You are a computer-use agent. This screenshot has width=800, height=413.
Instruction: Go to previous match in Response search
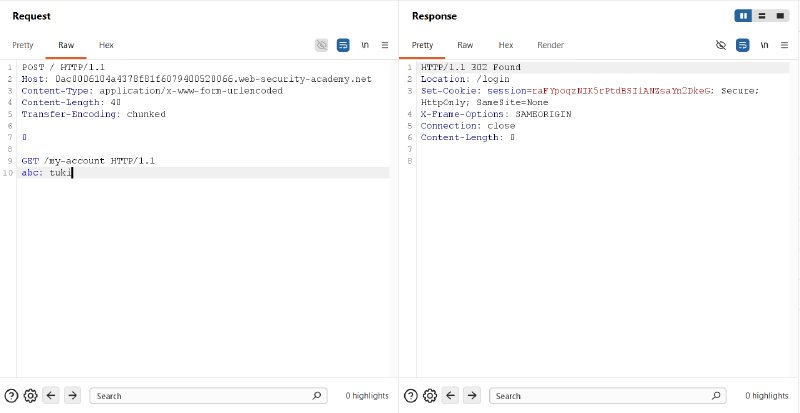(451, 395)
